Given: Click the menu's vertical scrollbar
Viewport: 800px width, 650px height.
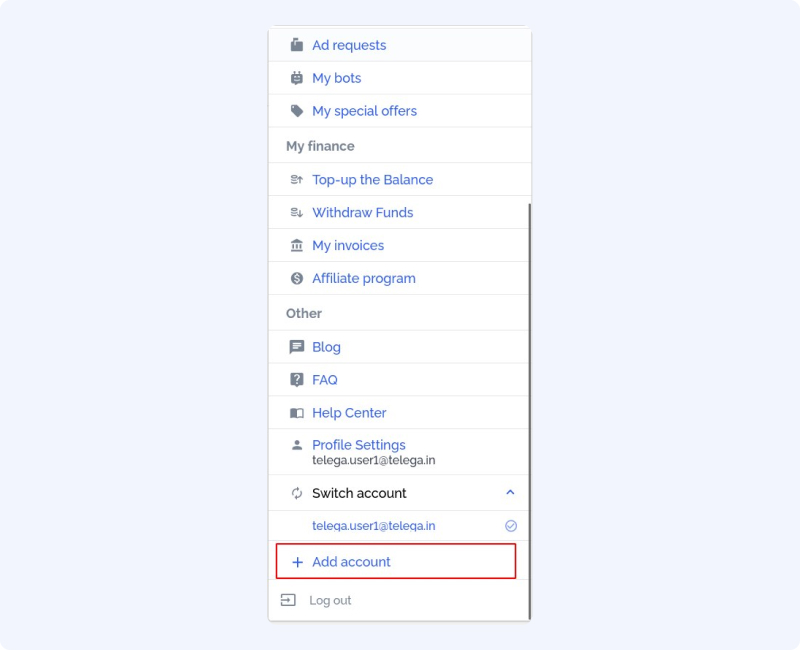Looking at the screenshot, I should point(530,411).
